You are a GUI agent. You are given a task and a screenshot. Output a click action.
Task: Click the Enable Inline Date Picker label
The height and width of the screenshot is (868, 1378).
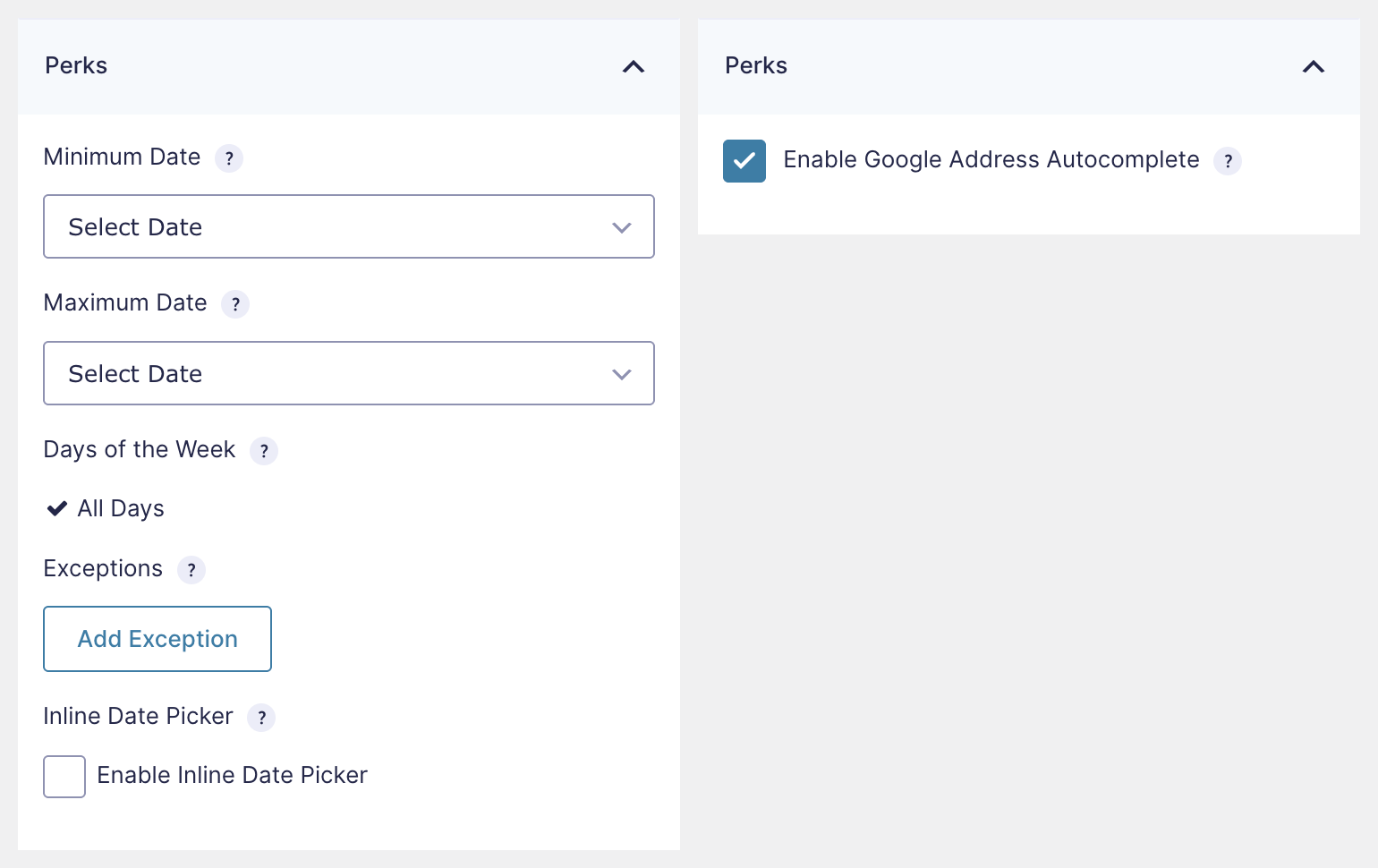(233, 775)
